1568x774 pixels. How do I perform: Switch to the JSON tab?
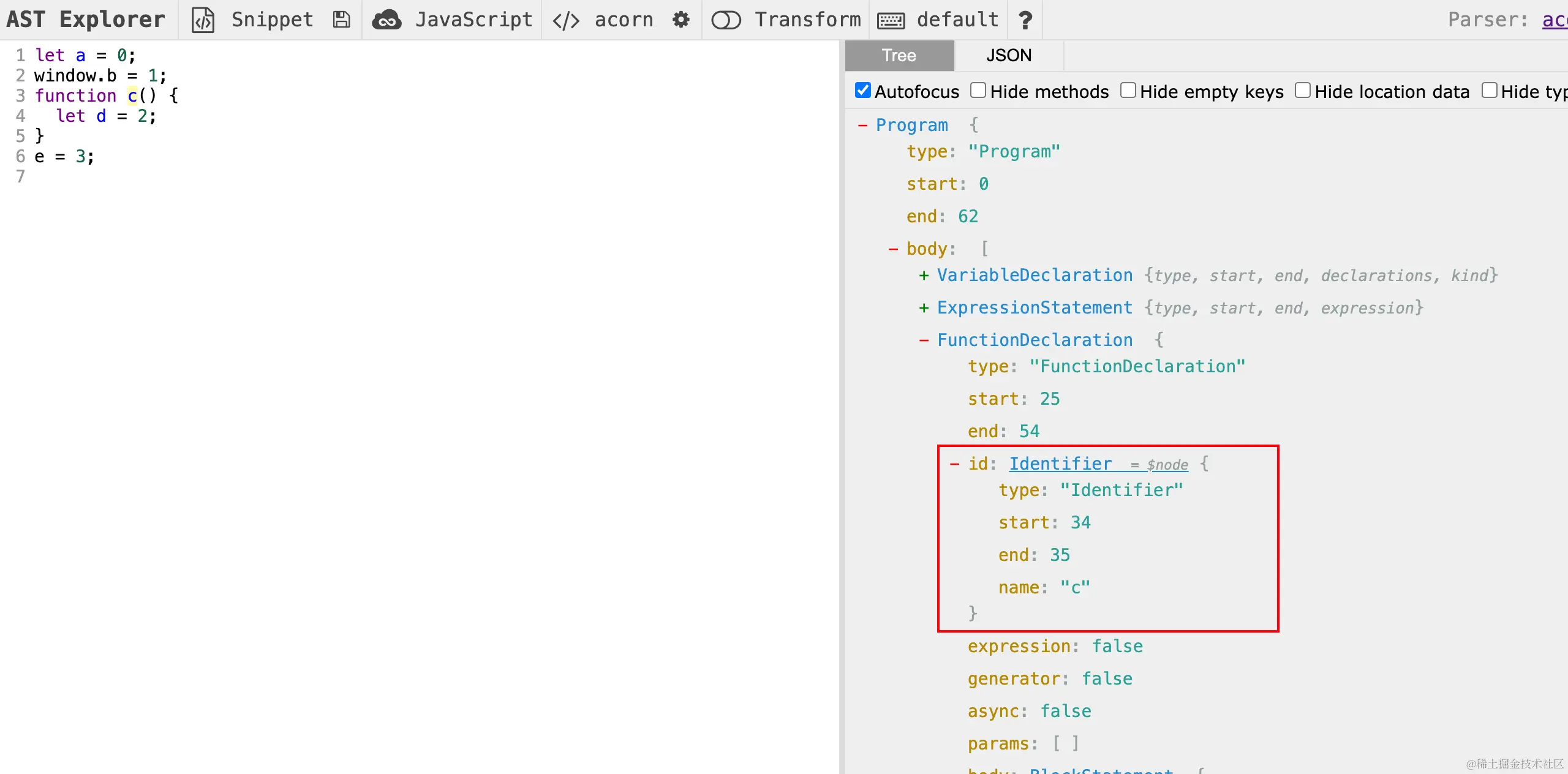1008,56
